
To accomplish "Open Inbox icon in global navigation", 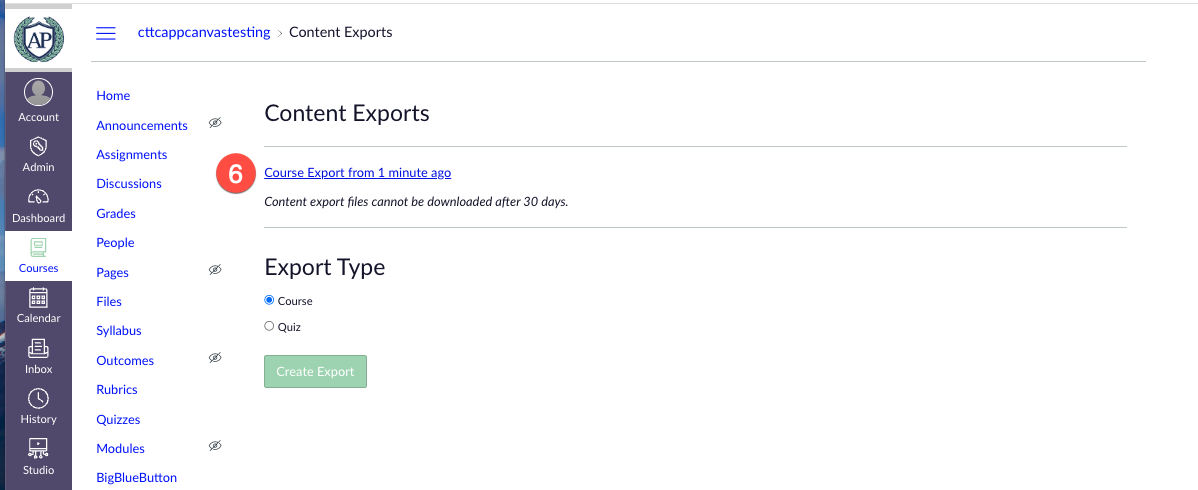I will pyautogui.click(x=39, y=348).
